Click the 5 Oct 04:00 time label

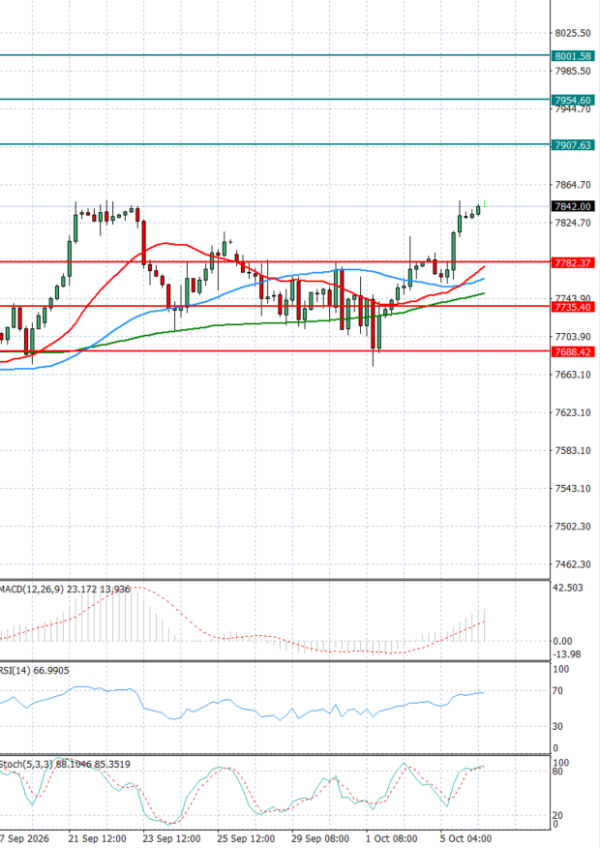coord(466,839)
